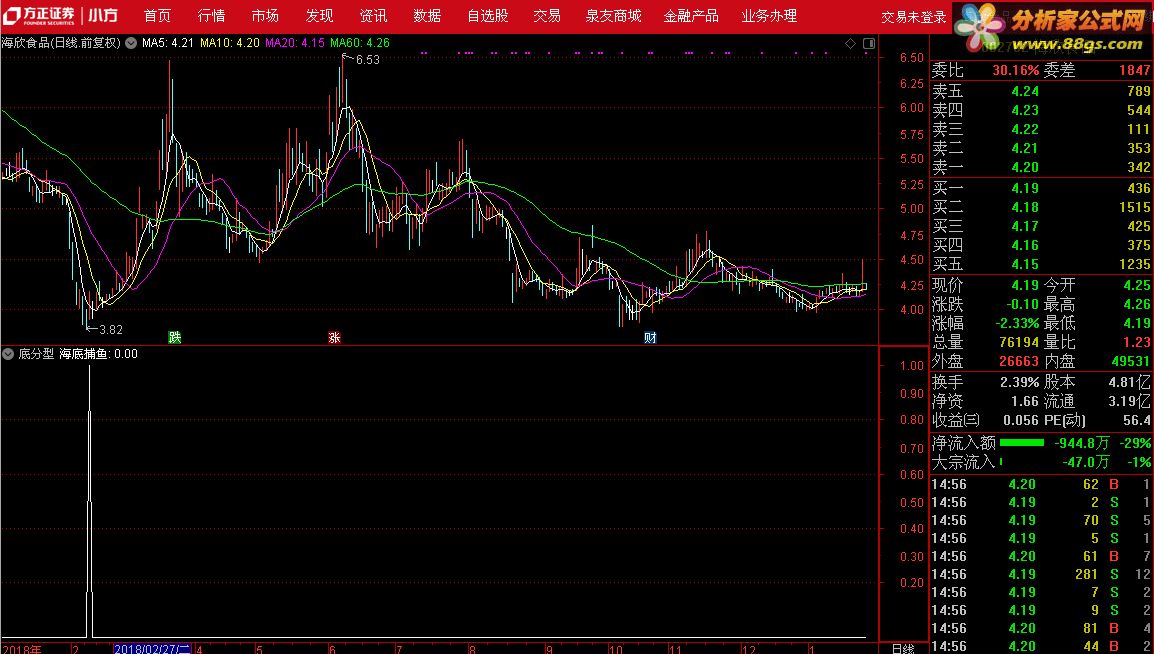The height and width of the screenshot is (654, 1154).
Task: Click the 大宗流入 value -47.0万
Action: (1086, 462)
